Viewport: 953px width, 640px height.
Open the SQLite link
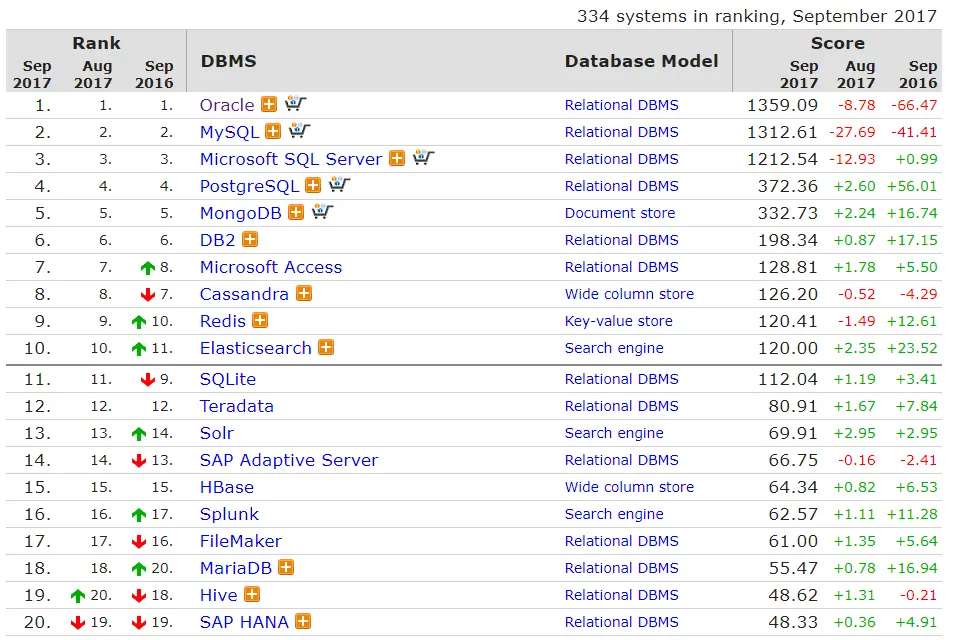point(228,379)
